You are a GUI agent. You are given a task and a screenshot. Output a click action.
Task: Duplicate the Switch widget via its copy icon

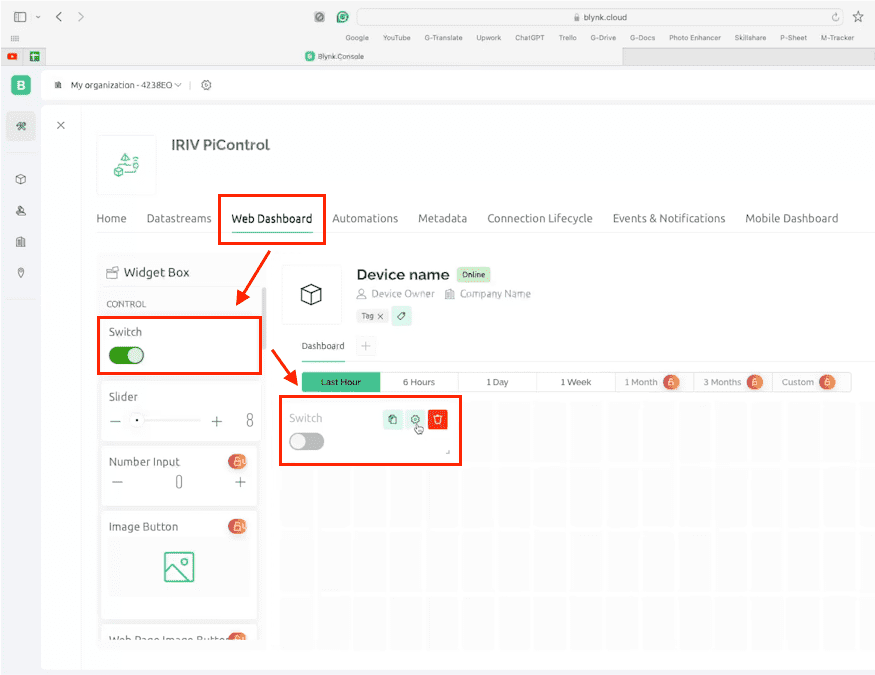click(x=392, y=419)
